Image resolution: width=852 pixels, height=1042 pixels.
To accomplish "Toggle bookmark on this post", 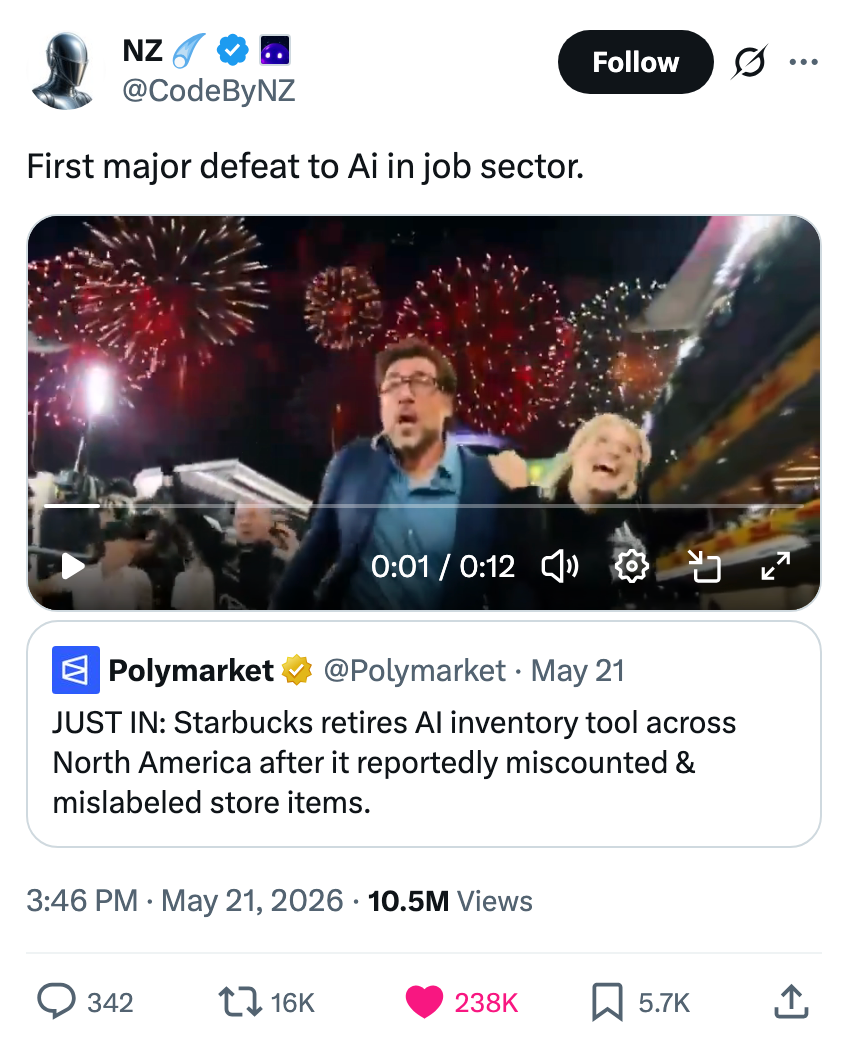I will [607, 1002].
